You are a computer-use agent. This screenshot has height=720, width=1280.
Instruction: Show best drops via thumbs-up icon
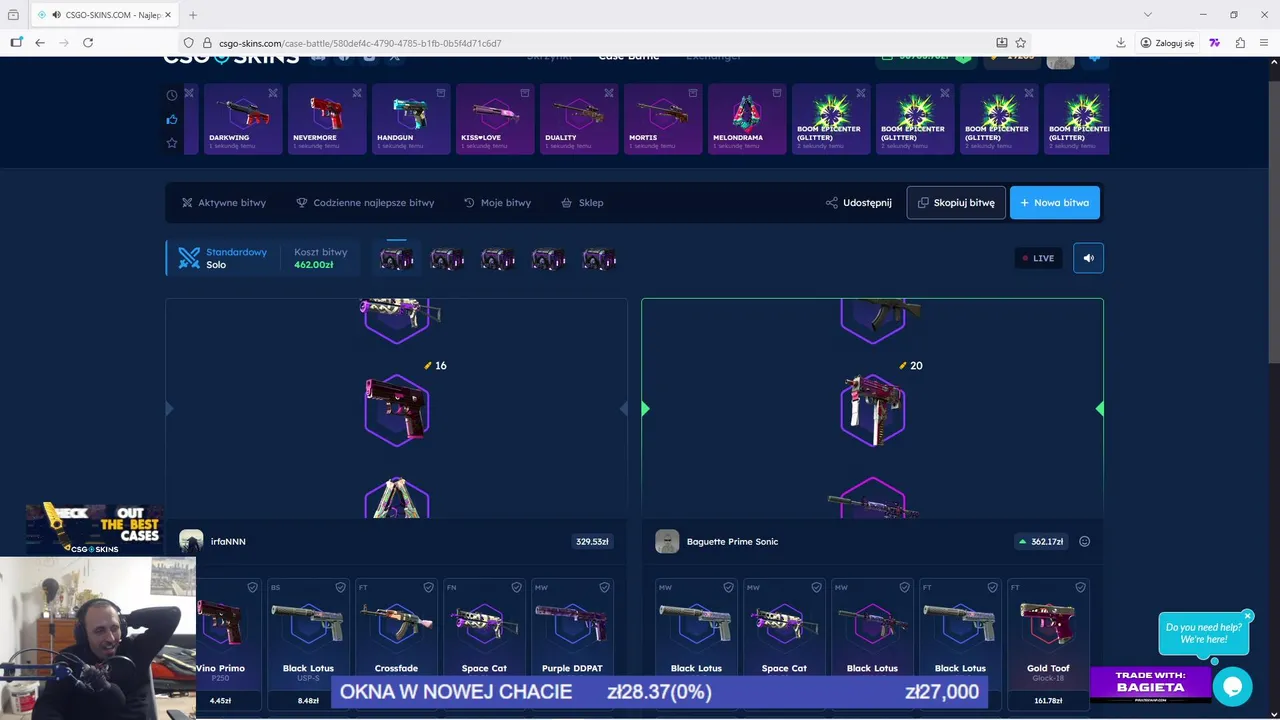click(172, 119)
